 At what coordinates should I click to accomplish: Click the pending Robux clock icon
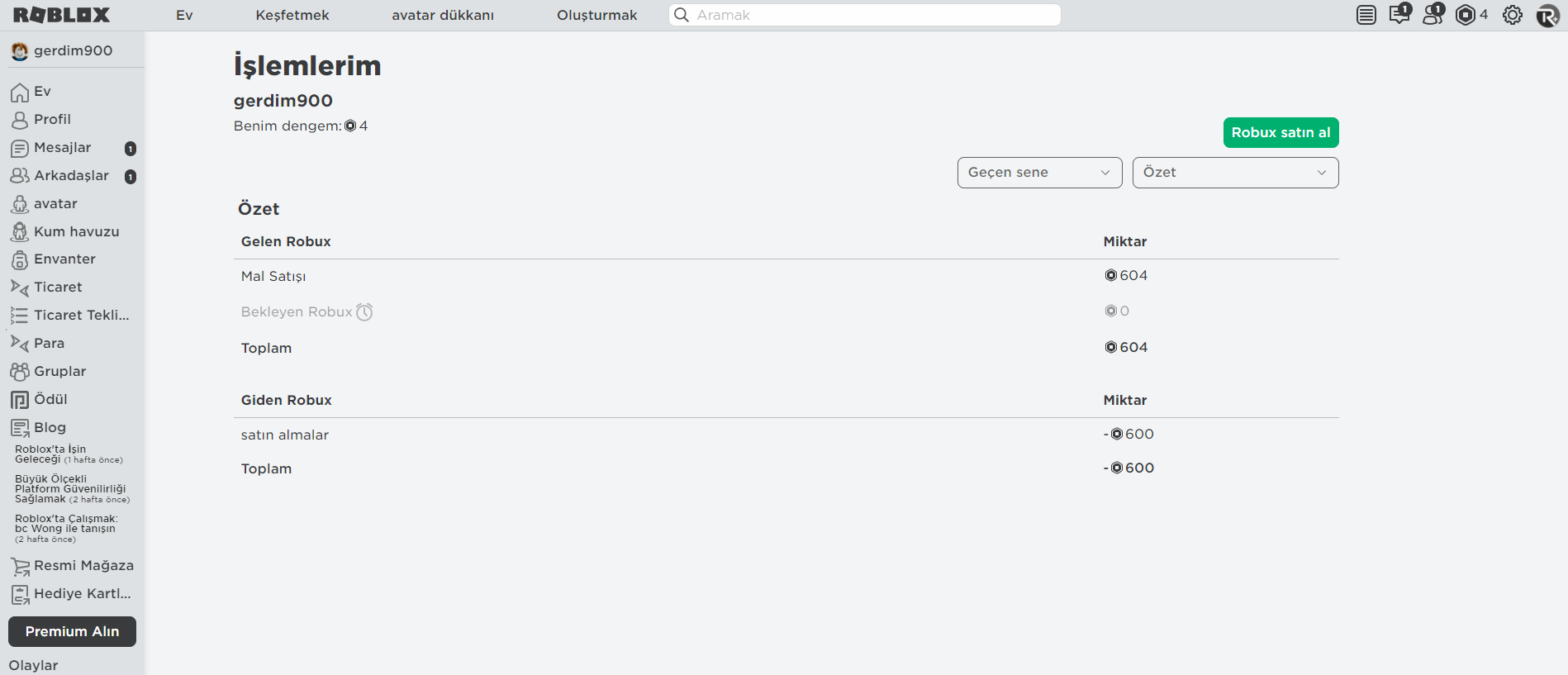click(x=364, y=311)
